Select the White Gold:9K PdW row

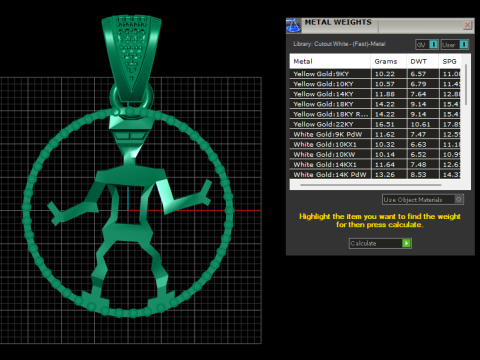coord(375,134)
